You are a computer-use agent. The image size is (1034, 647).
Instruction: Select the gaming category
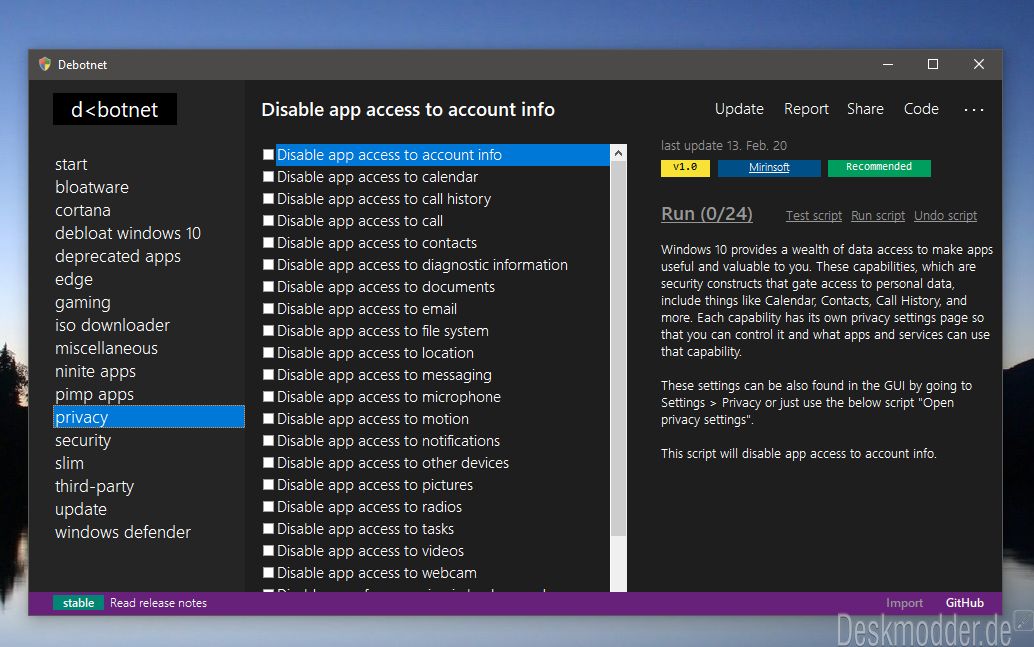coord(83,303)
